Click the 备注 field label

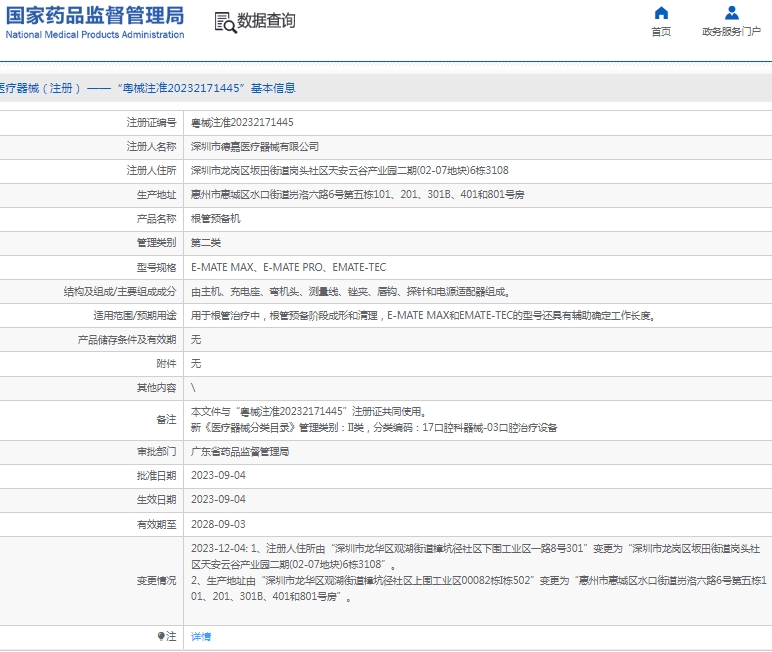tap(166, 420)
